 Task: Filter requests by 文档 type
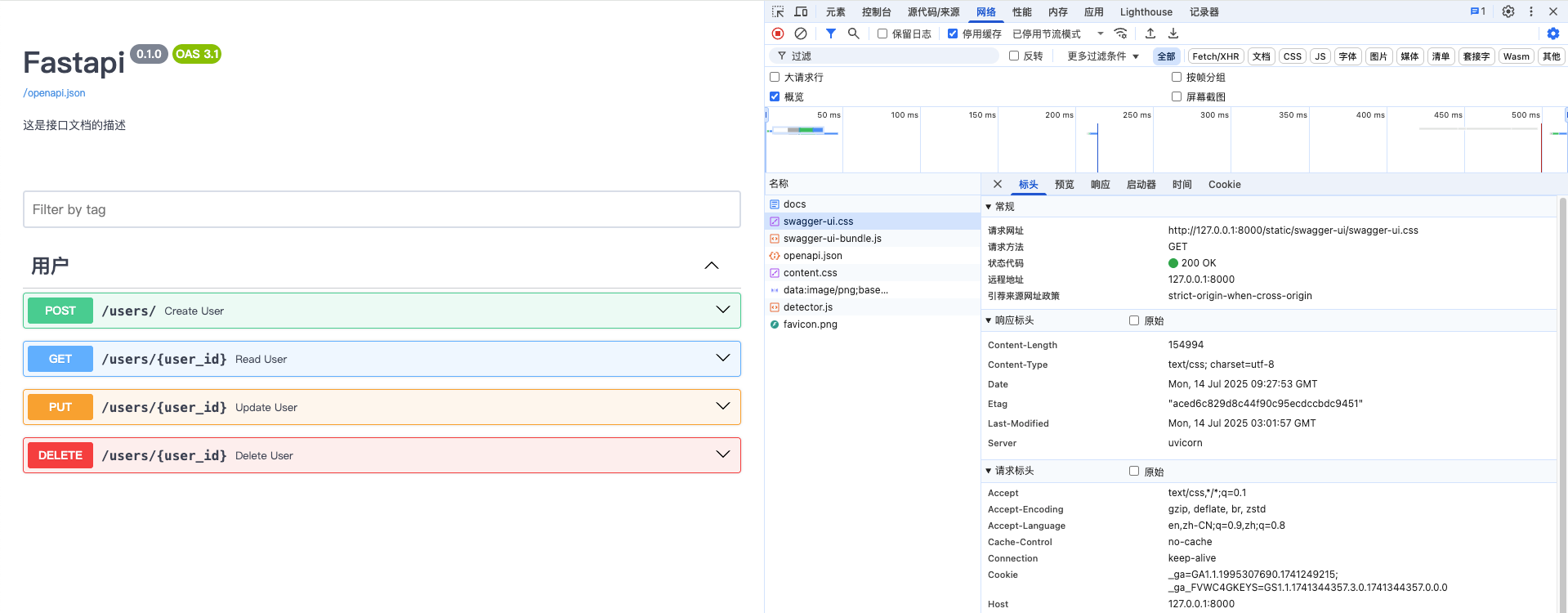pyautogui.click(x=1262, y=56)
